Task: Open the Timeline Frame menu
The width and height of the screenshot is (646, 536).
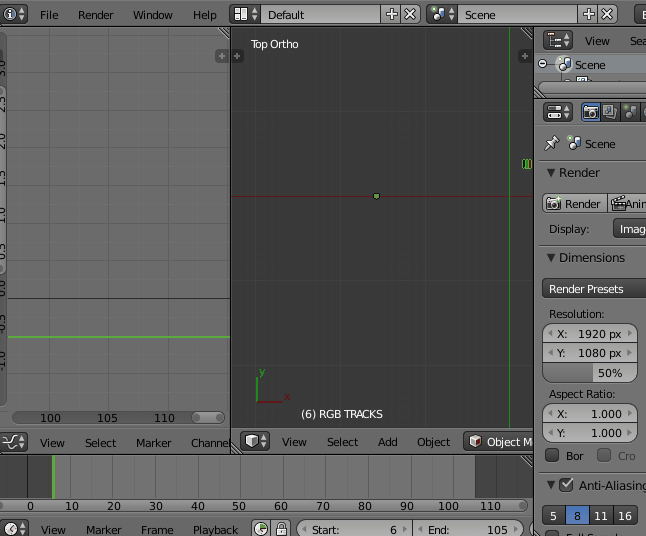Action: pyautogui.click(x=157, y=530)
